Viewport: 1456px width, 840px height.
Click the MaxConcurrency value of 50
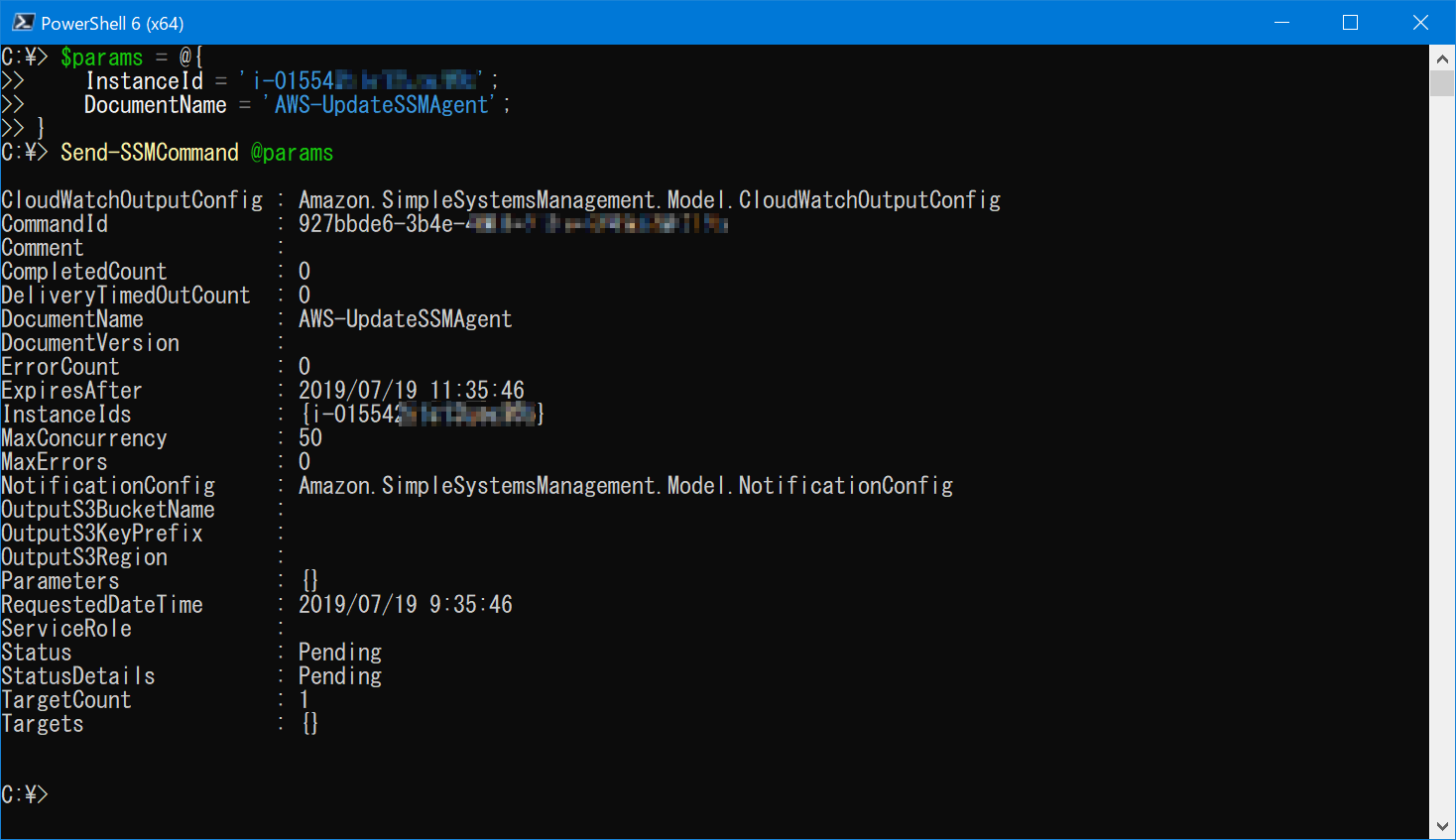point(309,437)
